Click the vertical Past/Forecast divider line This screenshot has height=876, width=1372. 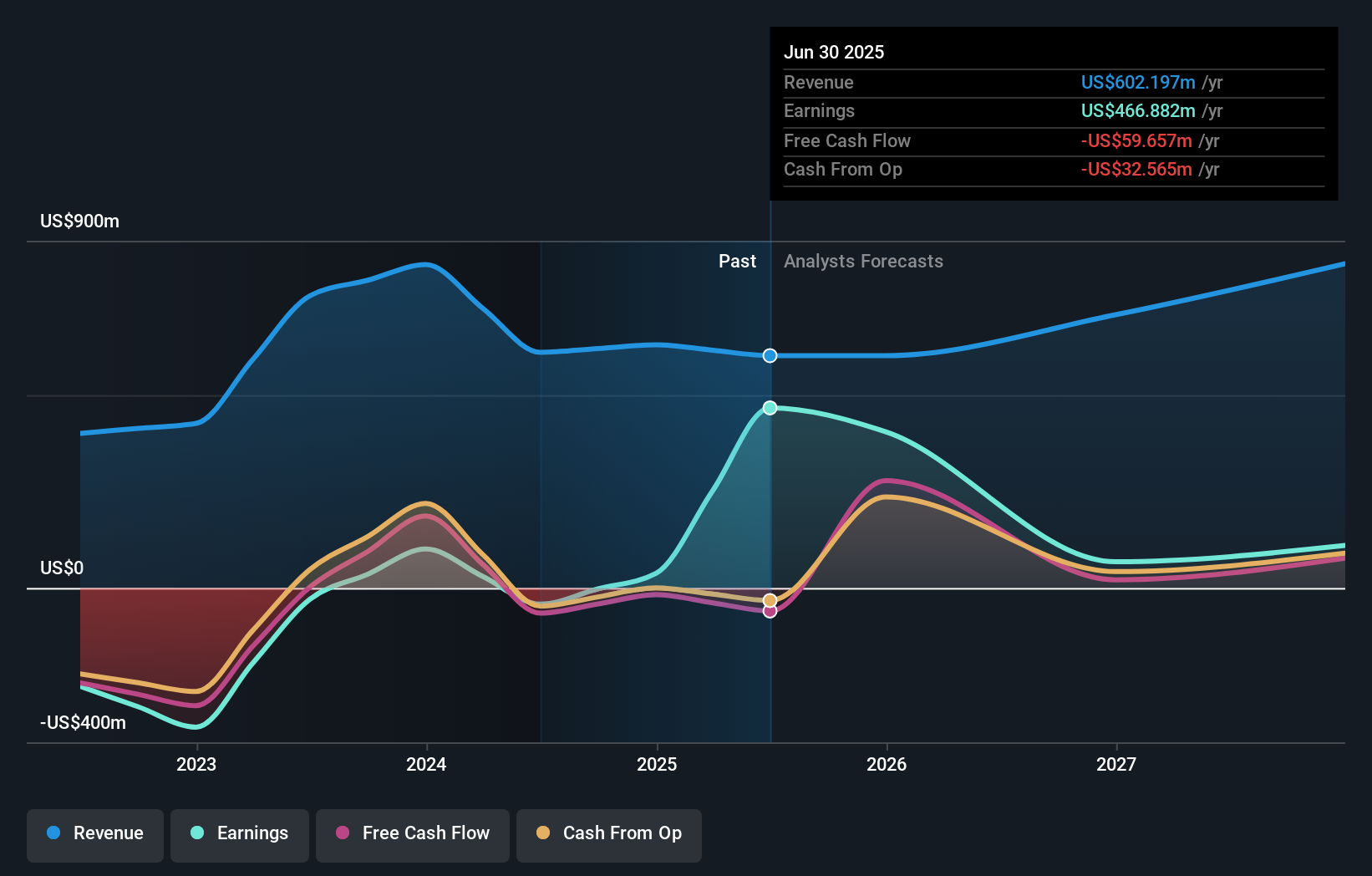770,502
